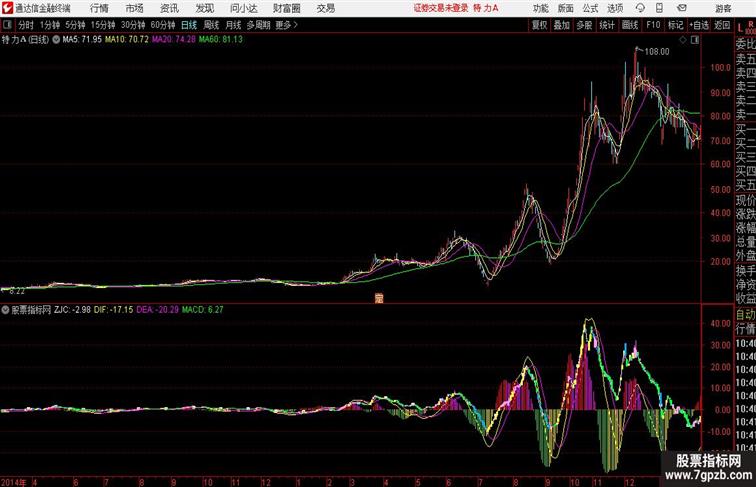Image resolution: width=756 pixels, height=487 pixels.
Task: Click the orange 定 marker on the chart
Action: click(378, 298)
